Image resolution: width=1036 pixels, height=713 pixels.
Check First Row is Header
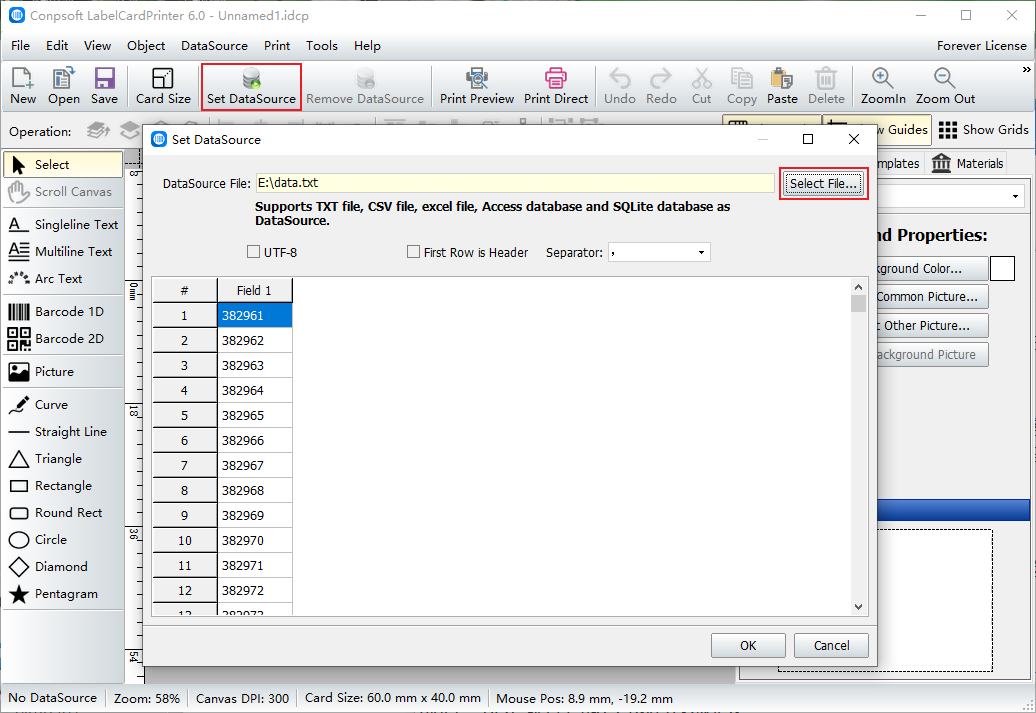pos(414,252)
